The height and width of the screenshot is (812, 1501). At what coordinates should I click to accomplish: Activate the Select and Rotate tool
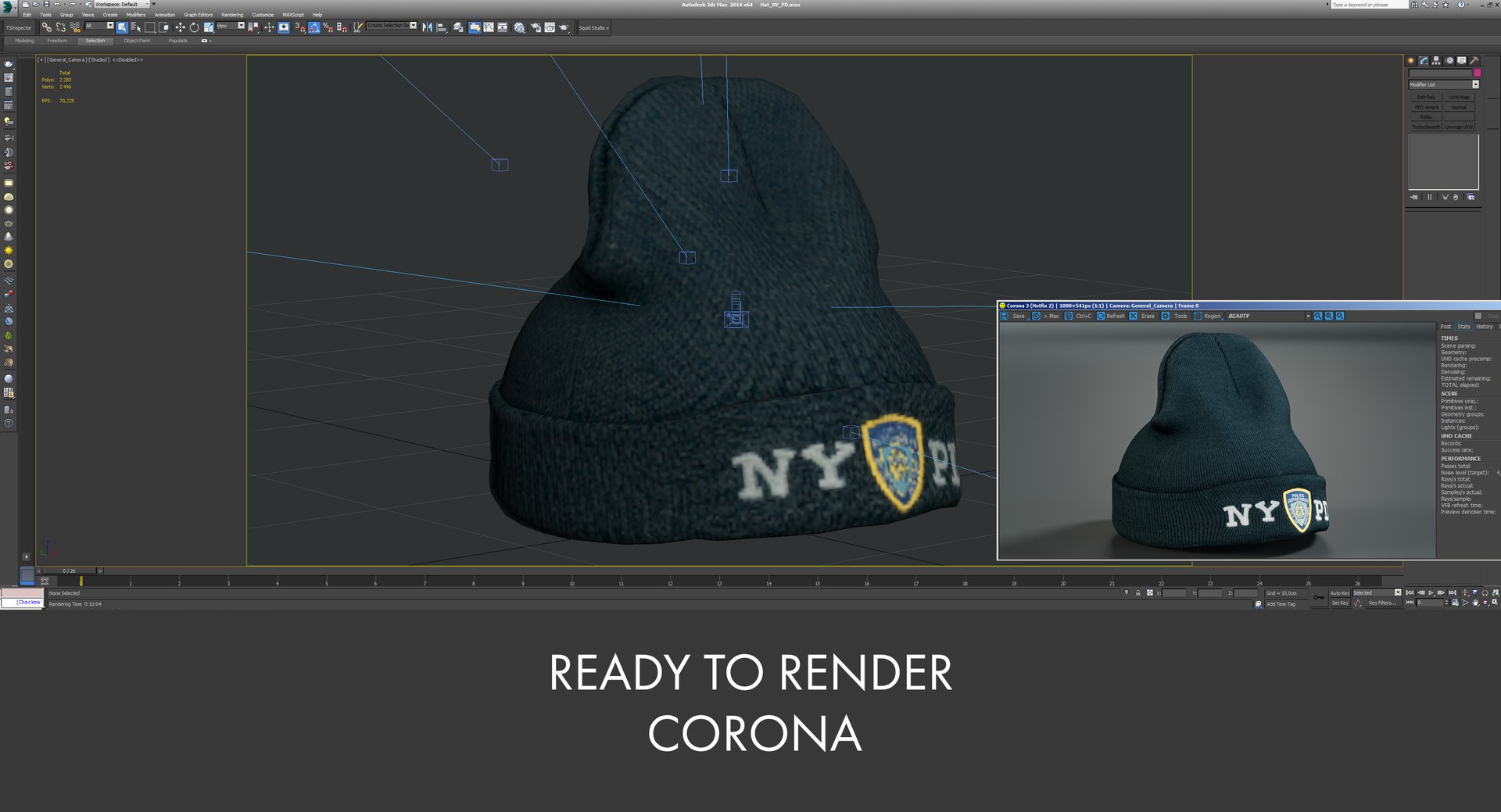[x=194, y=27]
